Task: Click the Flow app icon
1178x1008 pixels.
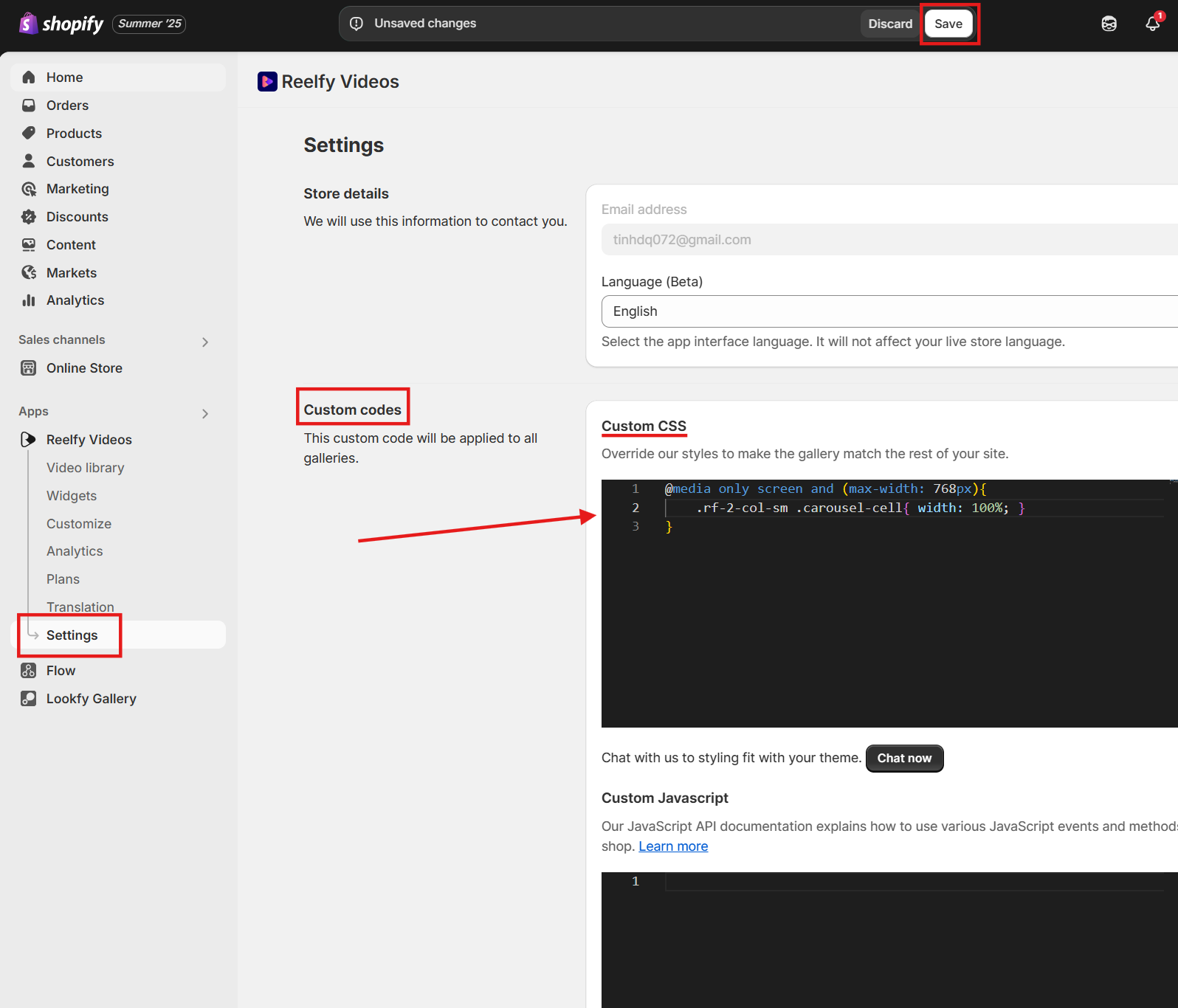Action: (29, 671)
